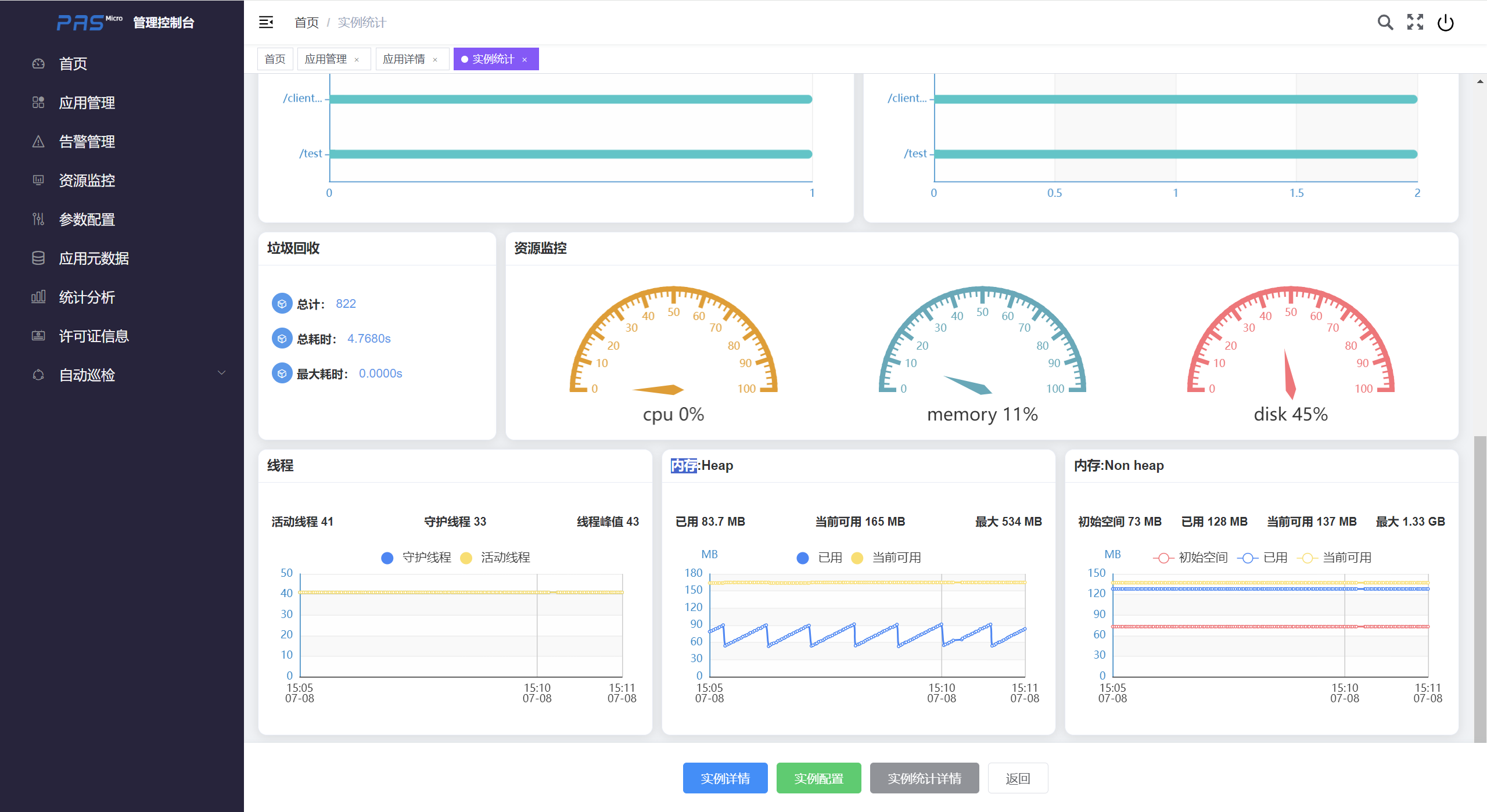Open 统计分析 statistics menu

[87, 297]
